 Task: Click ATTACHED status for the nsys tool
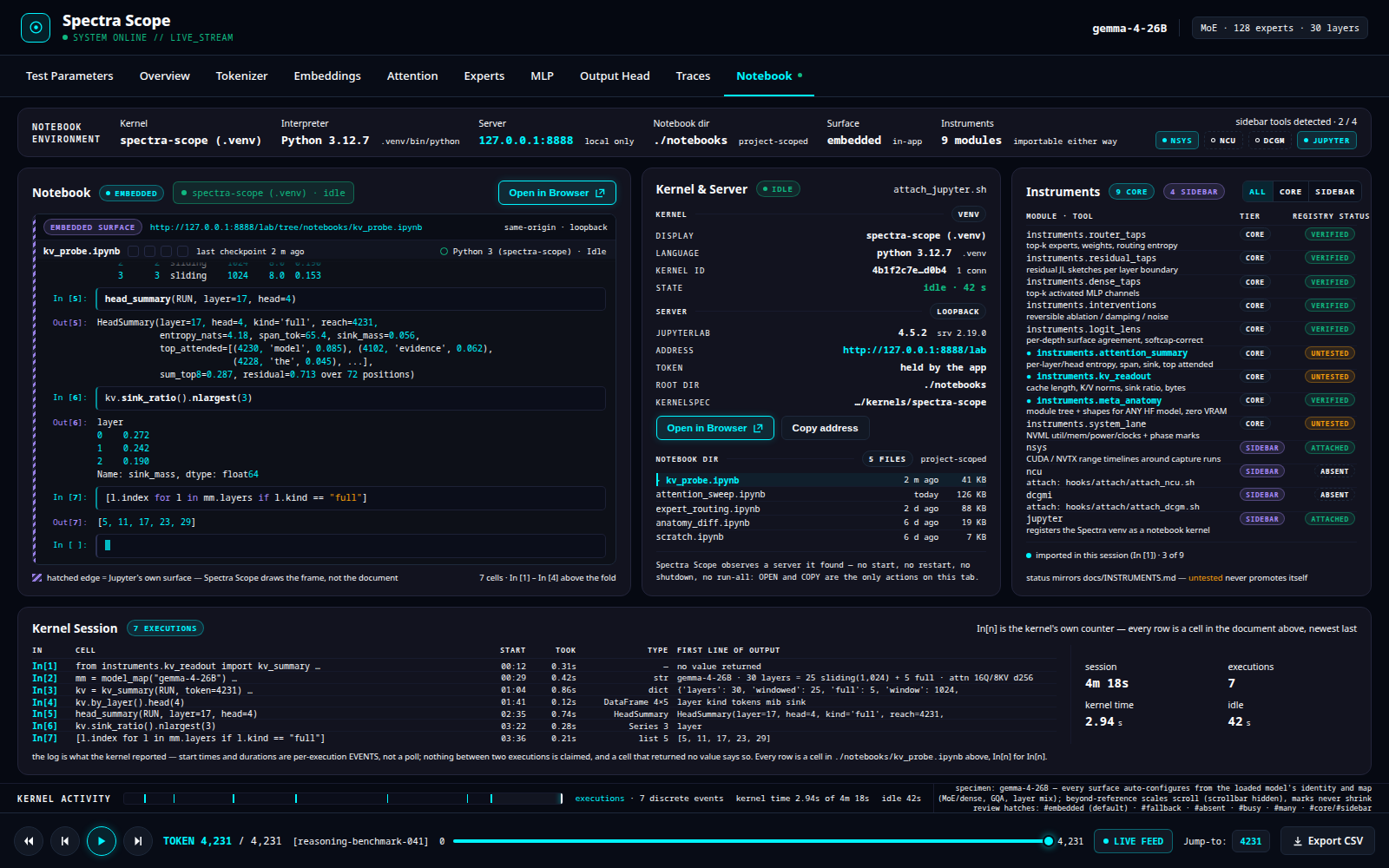(x=1330, y=448)
